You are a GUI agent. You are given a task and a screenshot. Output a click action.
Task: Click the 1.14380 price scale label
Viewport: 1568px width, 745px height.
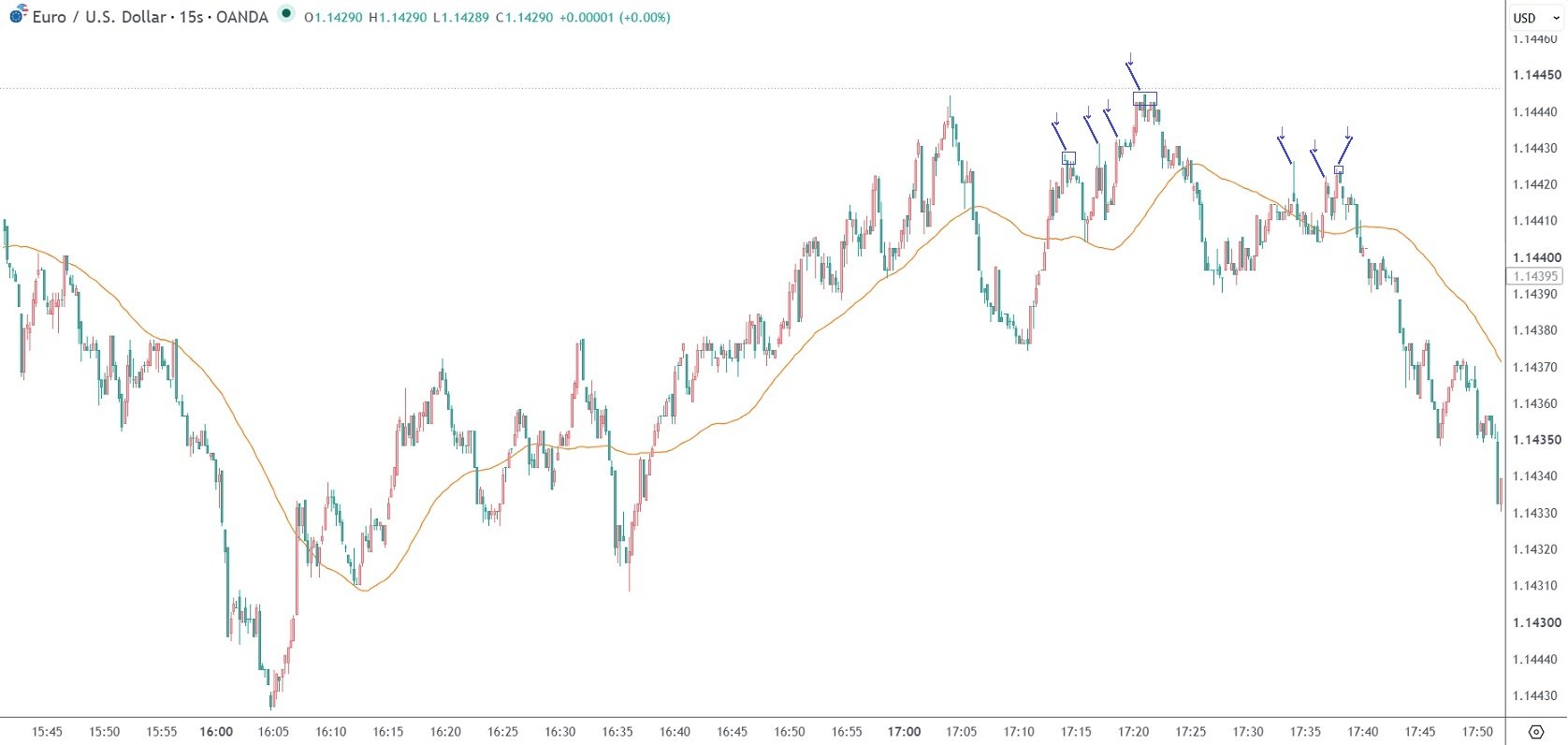click(1536, 330)
